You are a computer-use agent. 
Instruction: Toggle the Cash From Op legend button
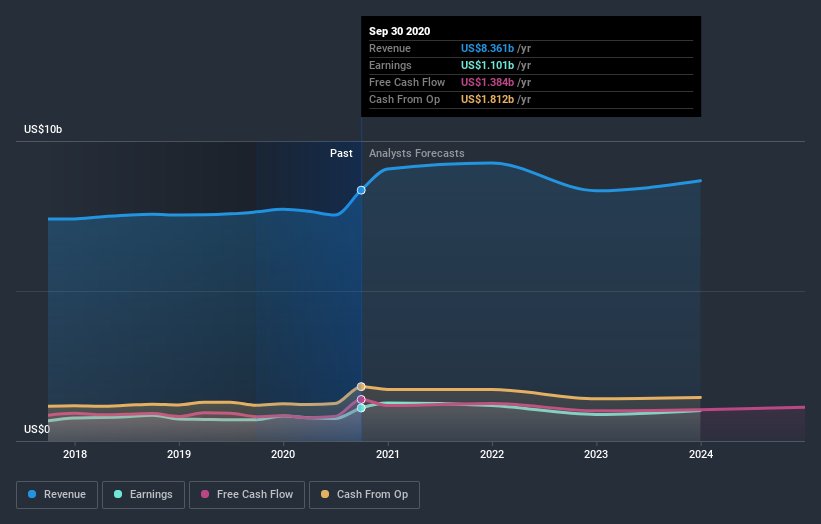(364, 495)
